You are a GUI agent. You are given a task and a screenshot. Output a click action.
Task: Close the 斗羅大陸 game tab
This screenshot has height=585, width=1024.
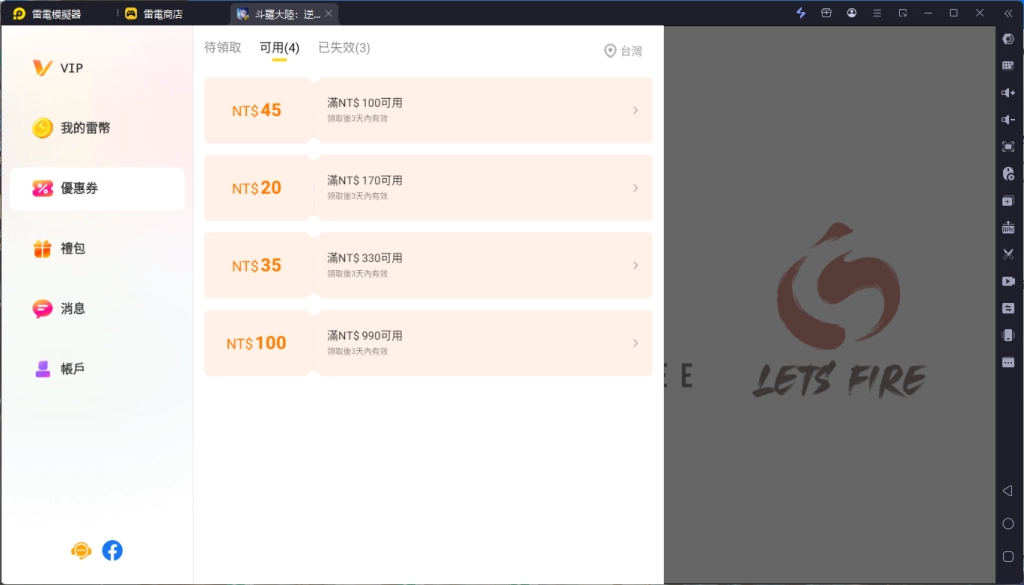point(328,14)
